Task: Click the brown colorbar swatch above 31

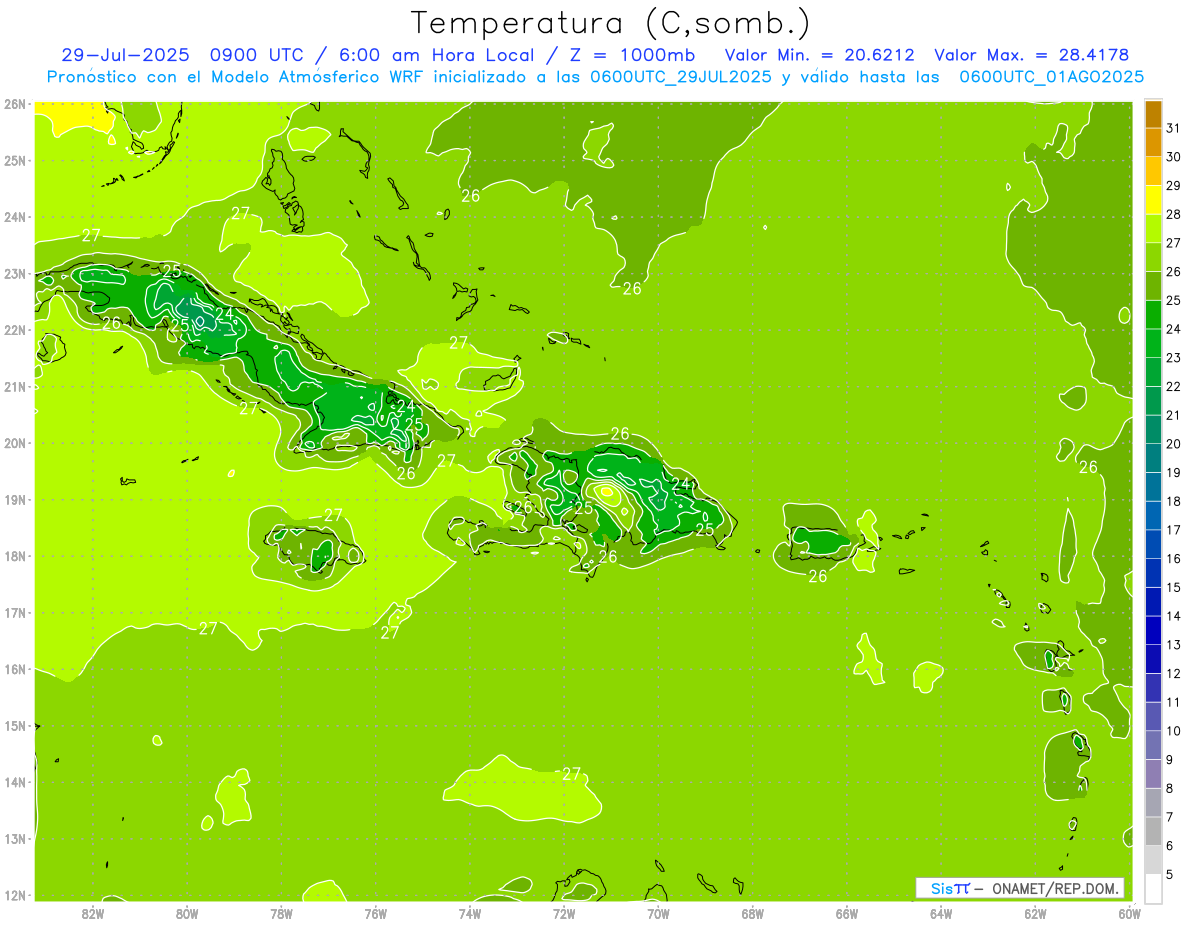Action: pyautogui.click(x=1153, y=114)
